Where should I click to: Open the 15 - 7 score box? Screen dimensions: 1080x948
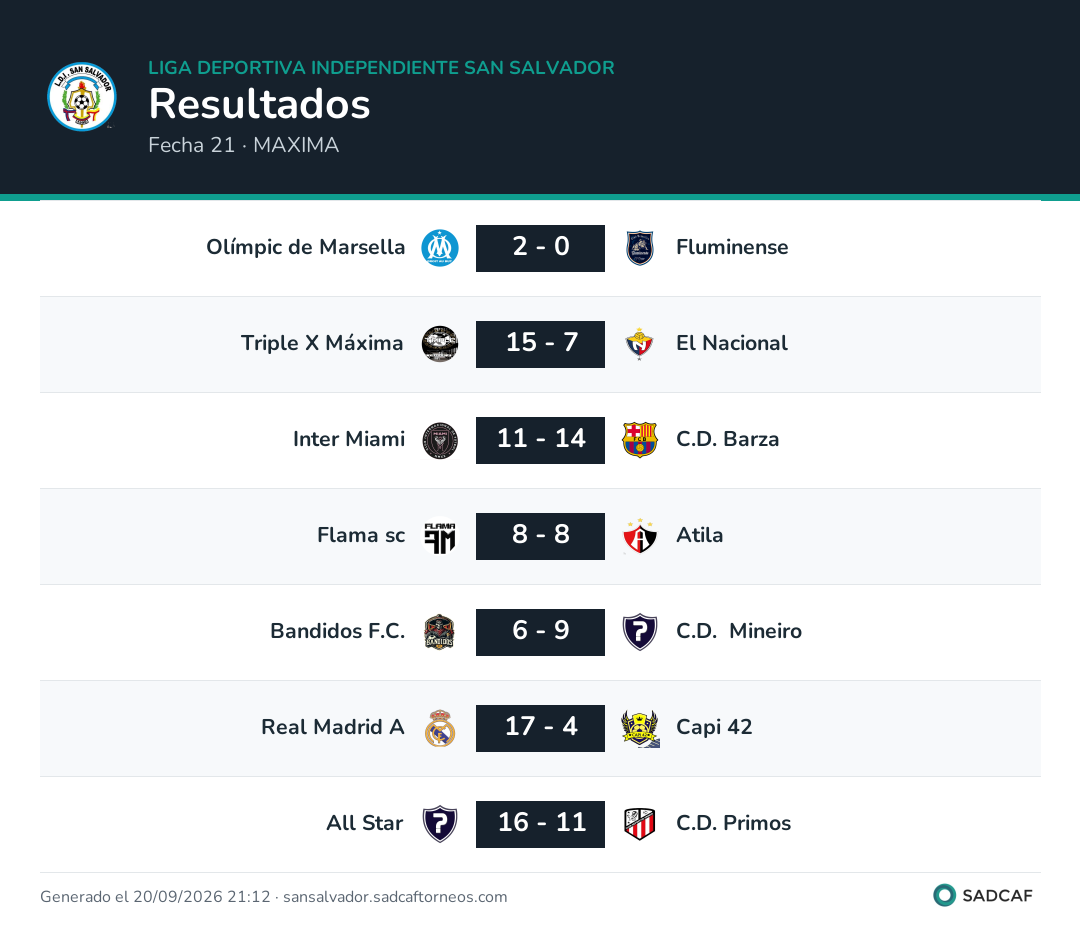541,344
